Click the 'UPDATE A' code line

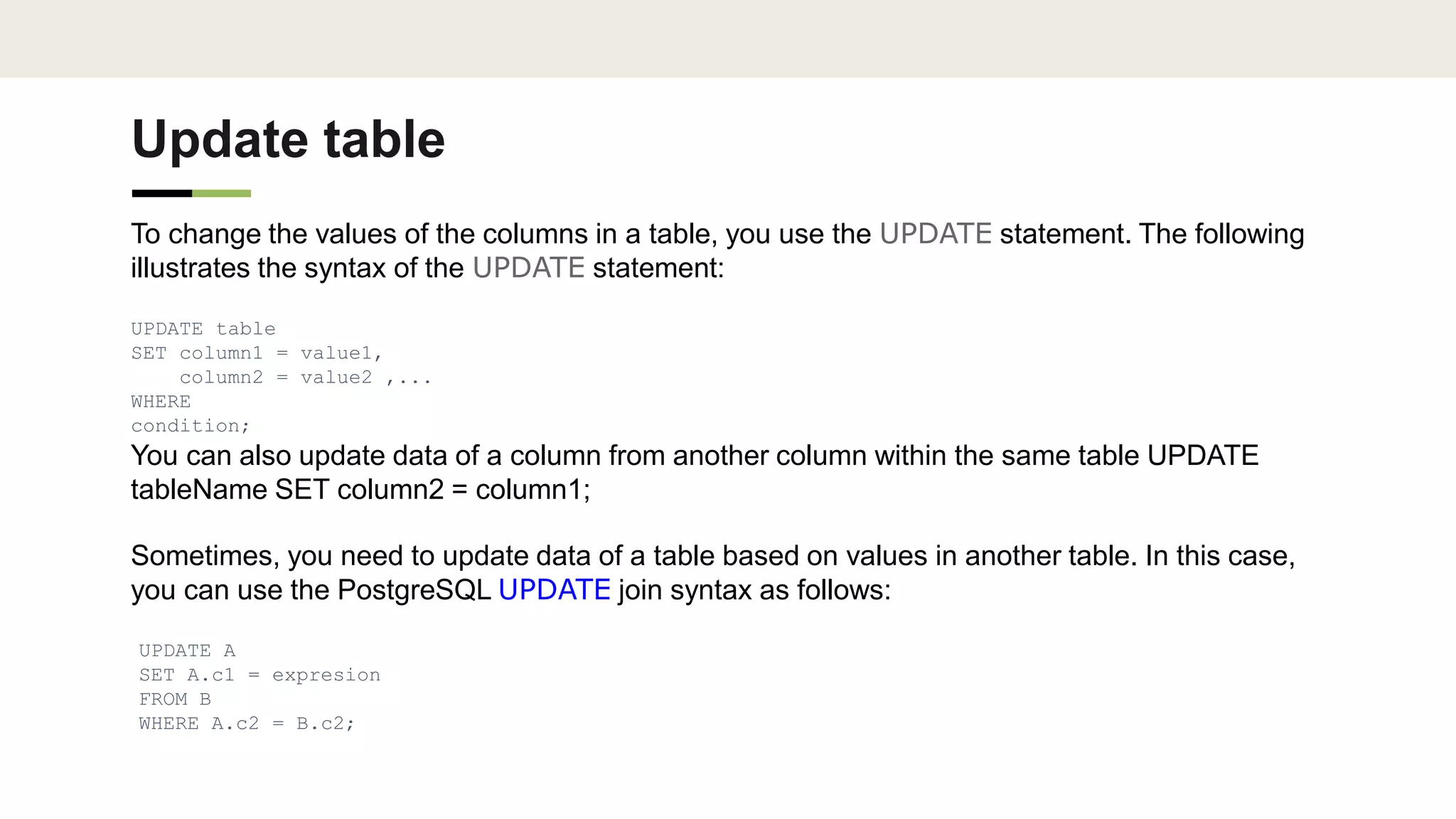[187, 651]
